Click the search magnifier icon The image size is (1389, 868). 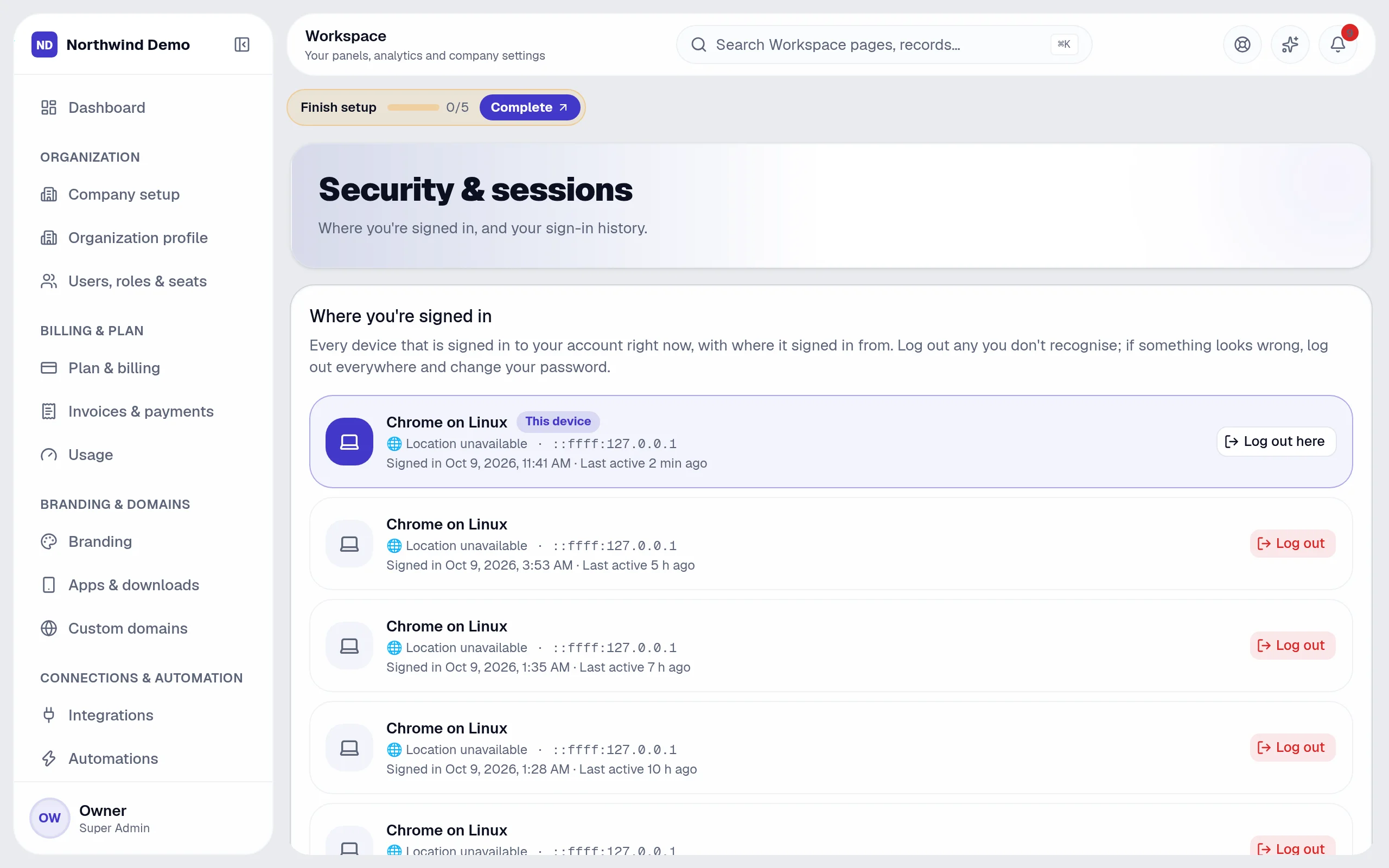click(x=698, y=44)
